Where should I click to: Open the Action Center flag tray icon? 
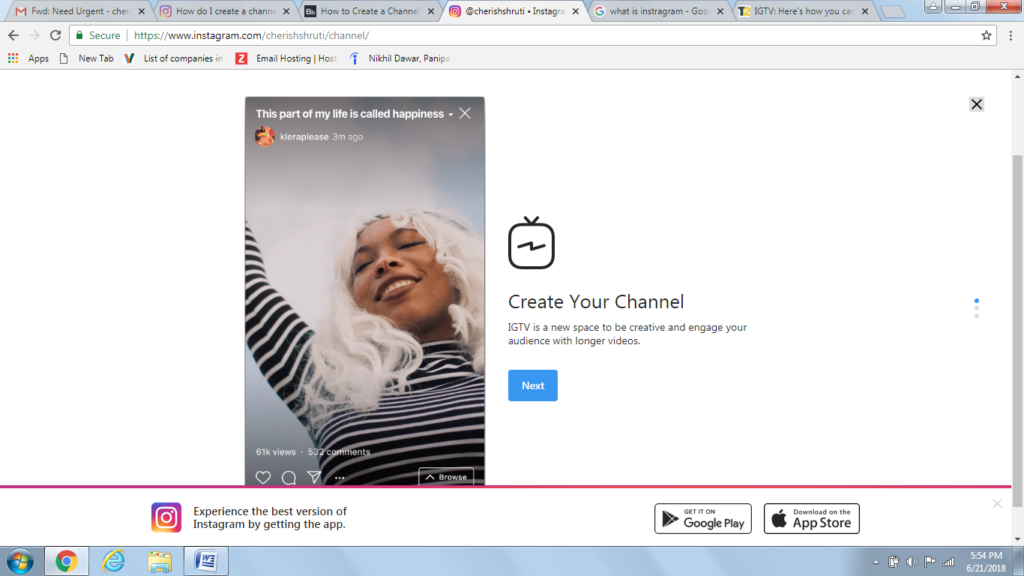coord(930,562)
